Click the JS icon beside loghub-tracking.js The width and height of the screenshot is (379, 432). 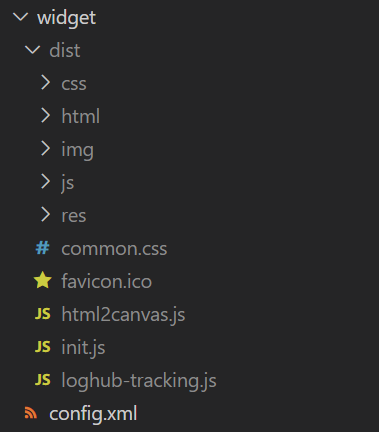(43, 380)
